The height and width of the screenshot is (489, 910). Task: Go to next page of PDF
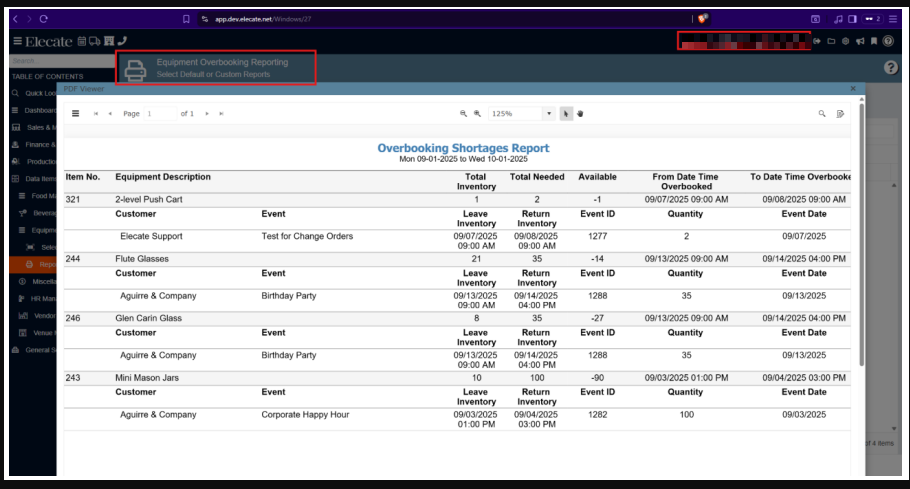207,114
